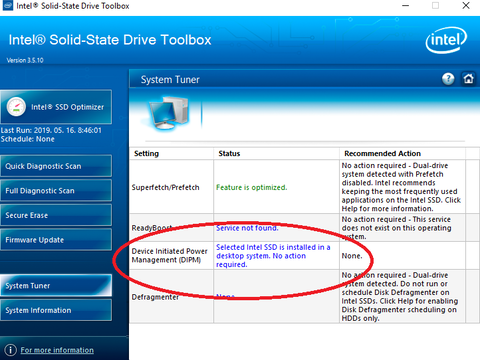Select the System Tuner menu item
The image size is (480, 360).
56,286
